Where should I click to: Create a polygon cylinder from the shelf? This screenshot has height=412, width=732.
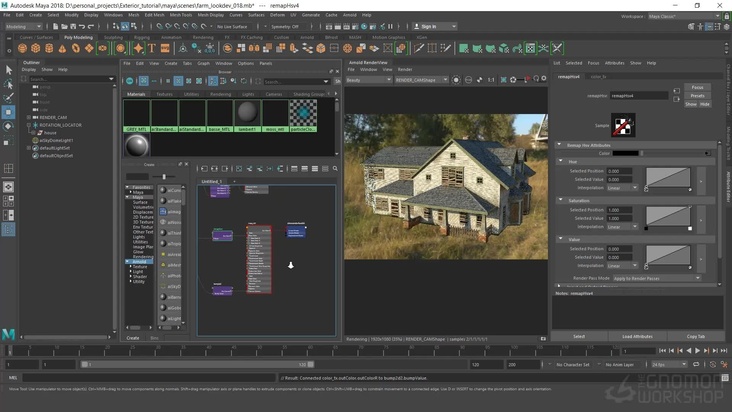tap(49, 48)
